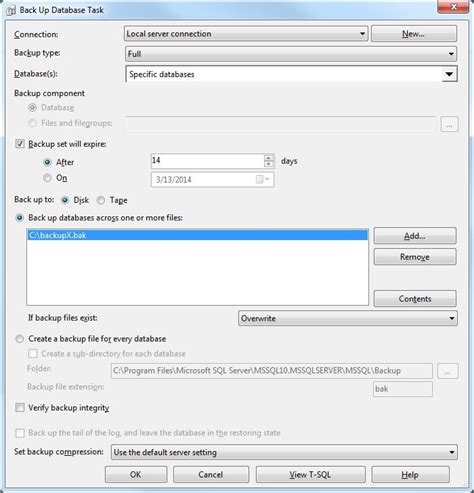Click the Cancel button

click(x=211, y=475)
